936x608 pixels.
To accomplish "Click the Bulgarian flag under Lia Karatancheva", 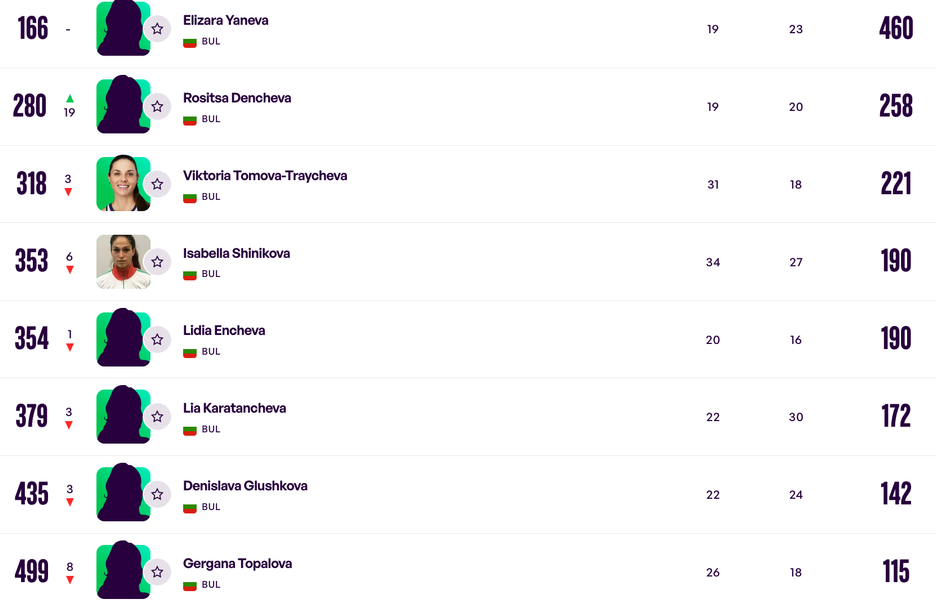I will pyautogui.click(x=190, y=430).
